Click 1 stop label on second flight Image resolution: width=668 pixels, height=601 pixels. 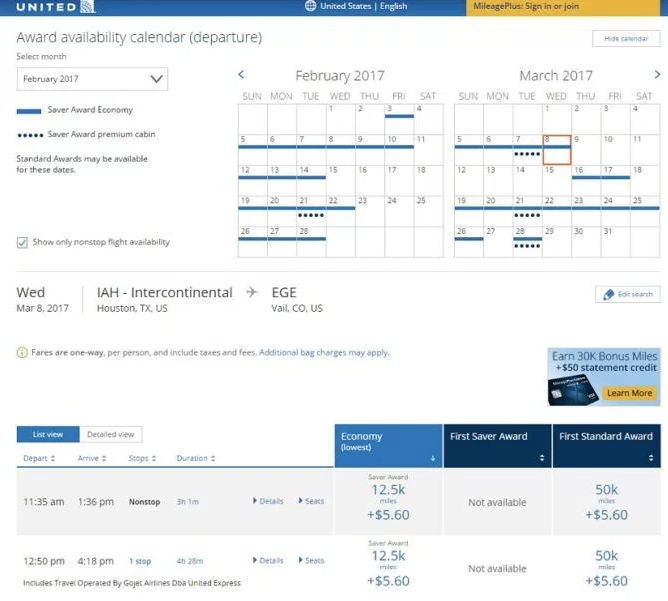point(140,561)
